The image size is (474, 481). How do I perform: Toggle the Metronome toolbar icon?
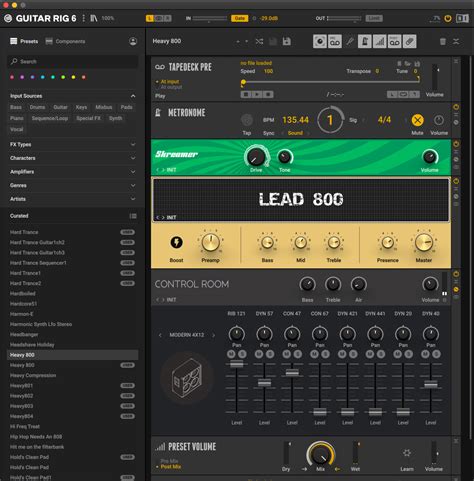pyautogui.click(x=365, y=42)
